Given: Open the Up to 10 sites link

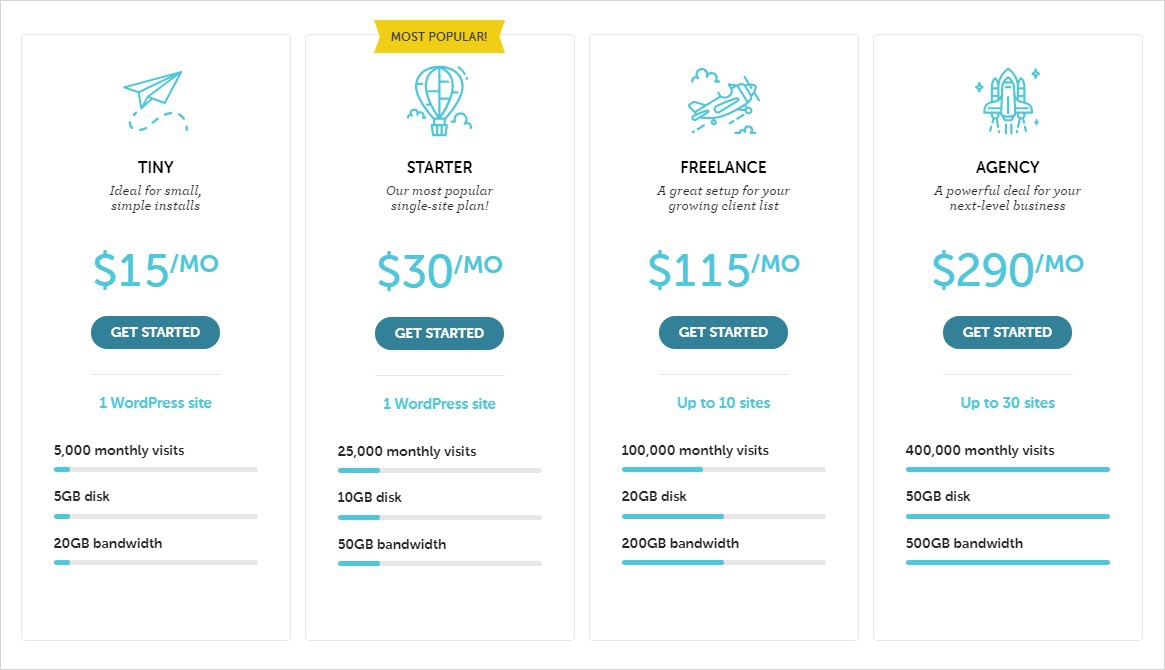Looking at the screenshot, I should point(723,403).
